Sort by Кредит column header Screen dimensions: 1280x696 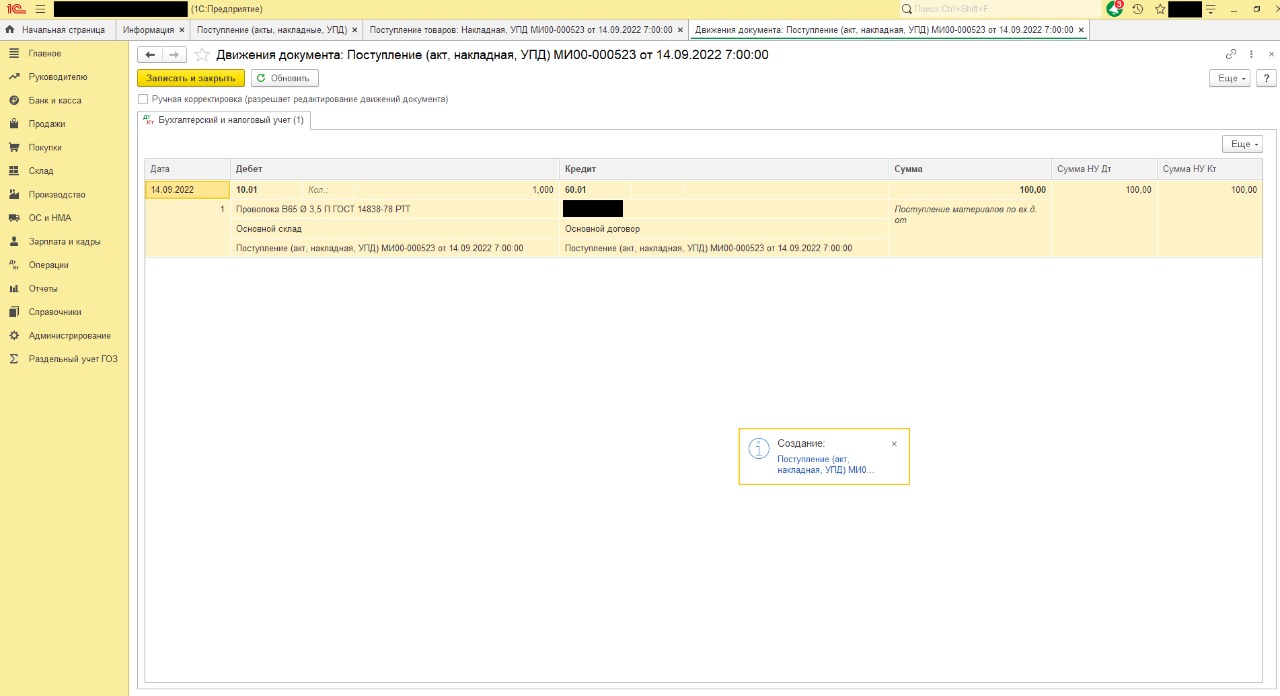coord(725,169)
